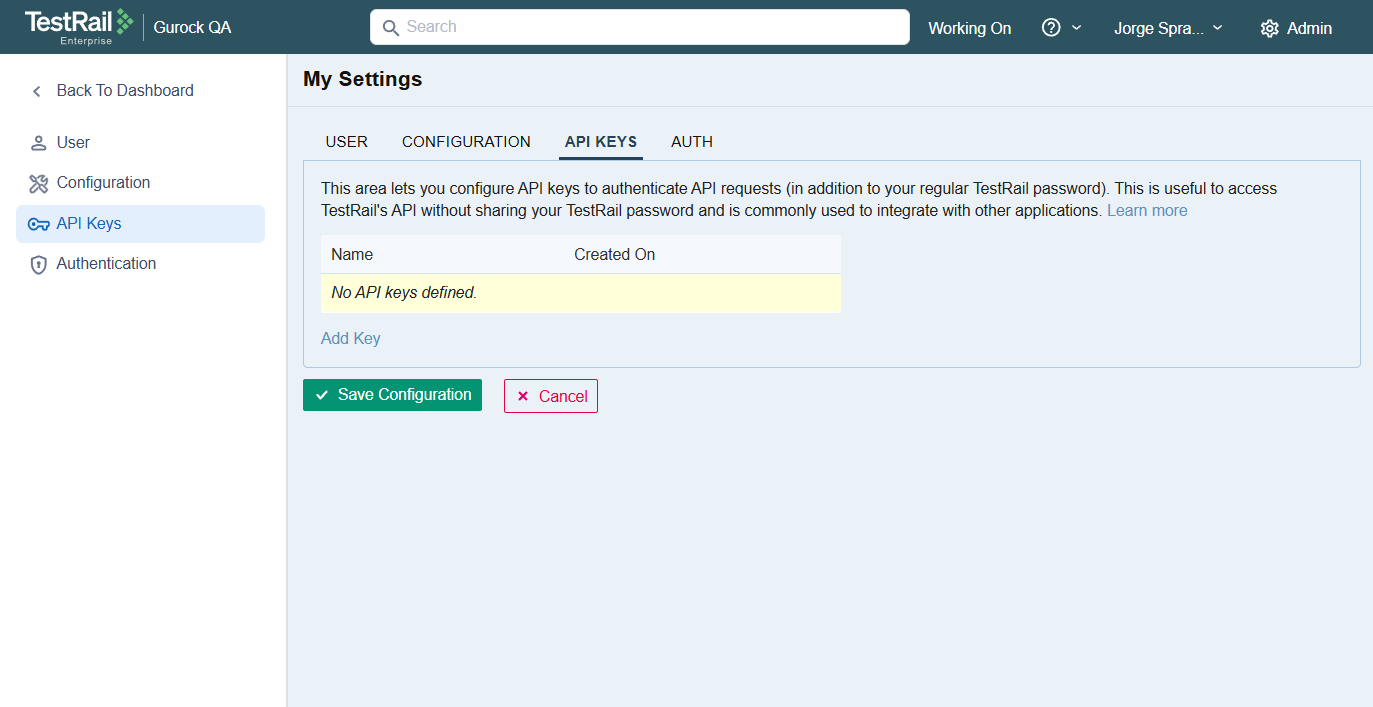
Task: Click the checkmark icon on Save Configuration
Action: [x=322, y=395]
